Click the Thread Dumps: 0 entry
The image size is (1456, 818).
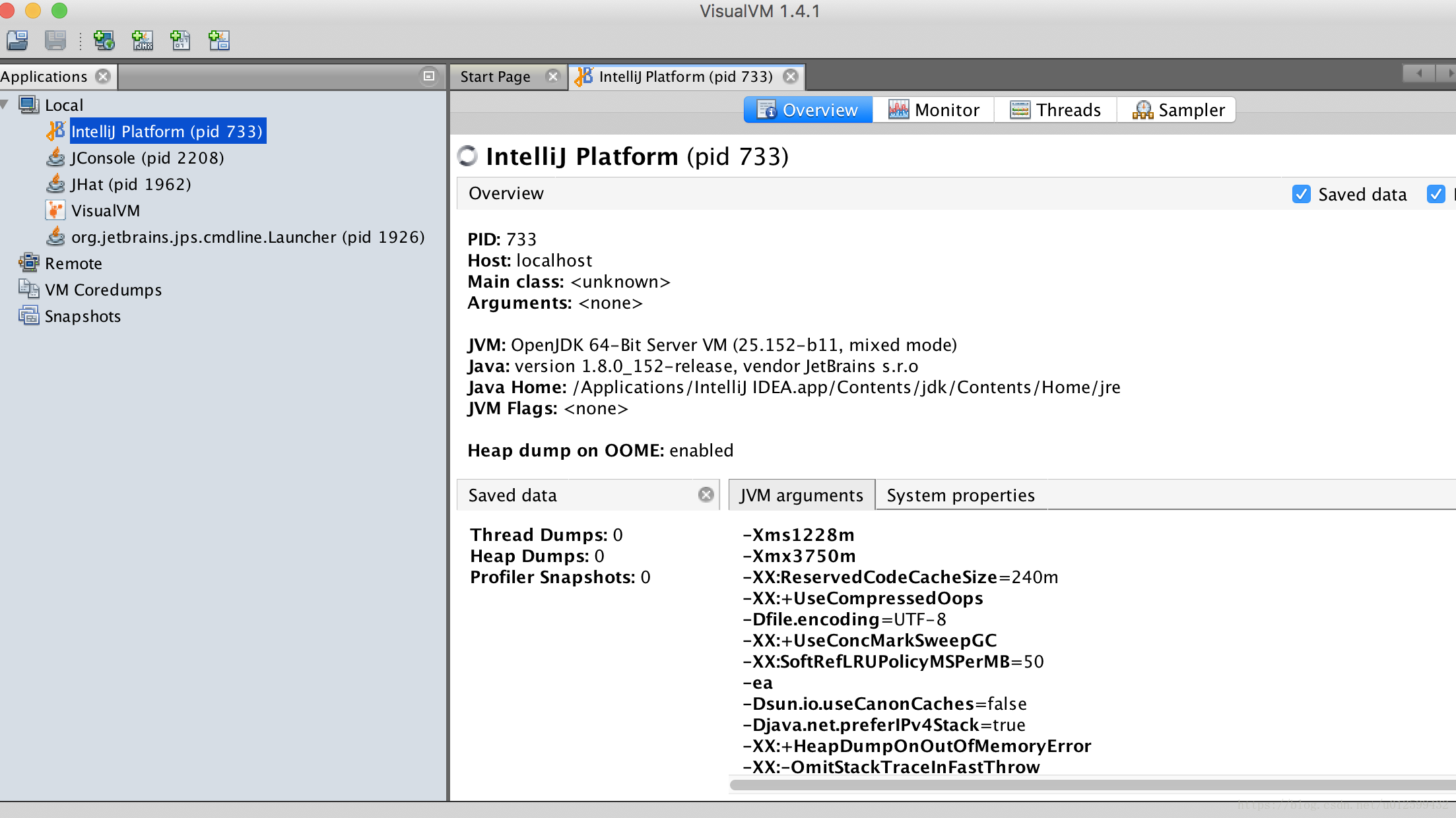pos(546,535)
